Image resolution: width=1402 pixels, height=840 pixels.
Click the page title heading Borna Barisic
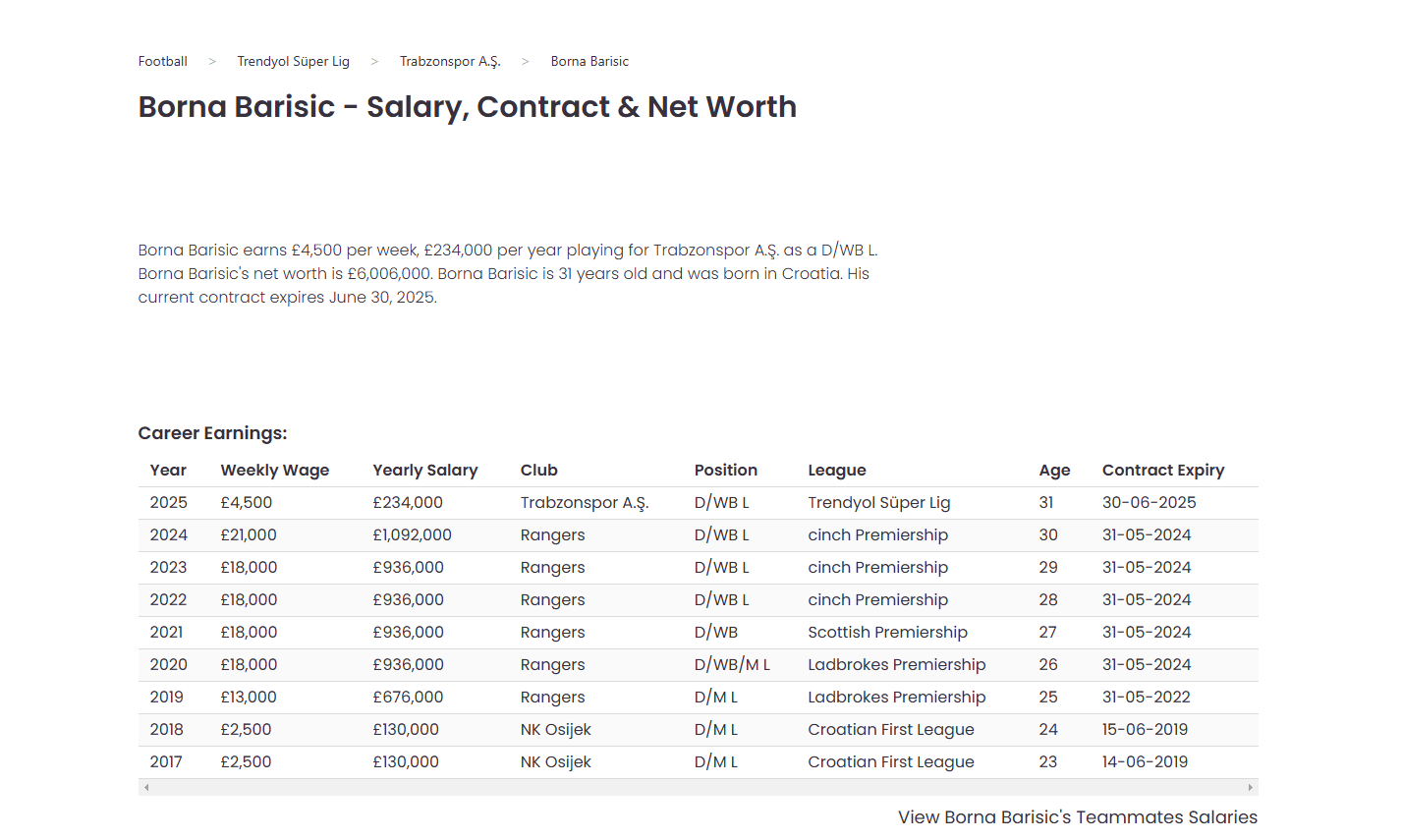(468, 107)
